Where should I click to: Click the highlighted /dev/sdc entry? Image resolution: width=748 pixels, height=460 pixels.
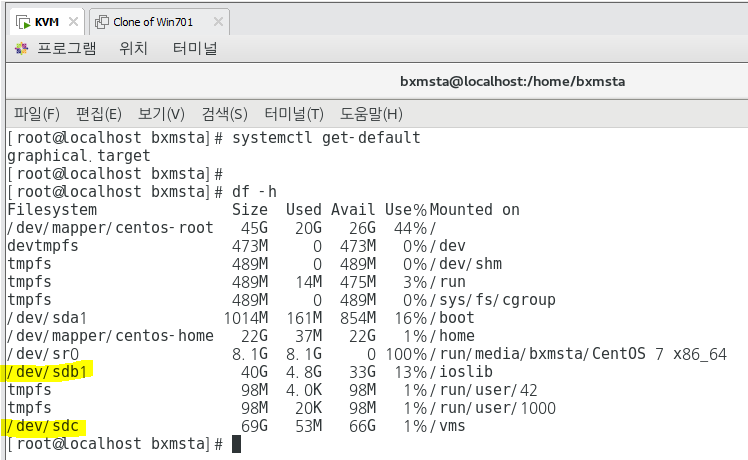(x=43, y=426)
